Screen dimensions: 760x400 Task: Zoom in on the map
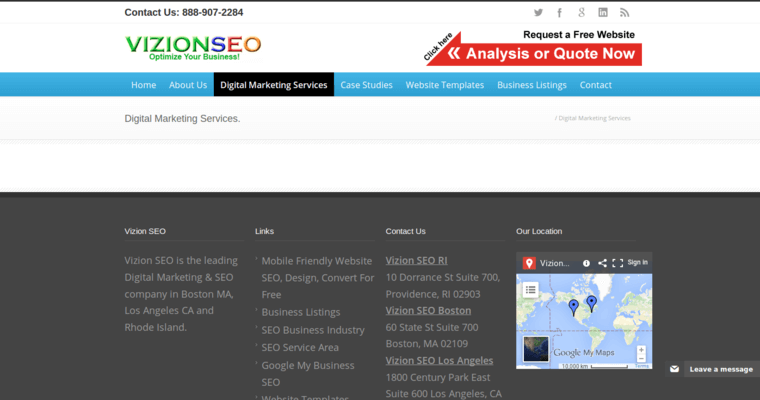[641, 350]
